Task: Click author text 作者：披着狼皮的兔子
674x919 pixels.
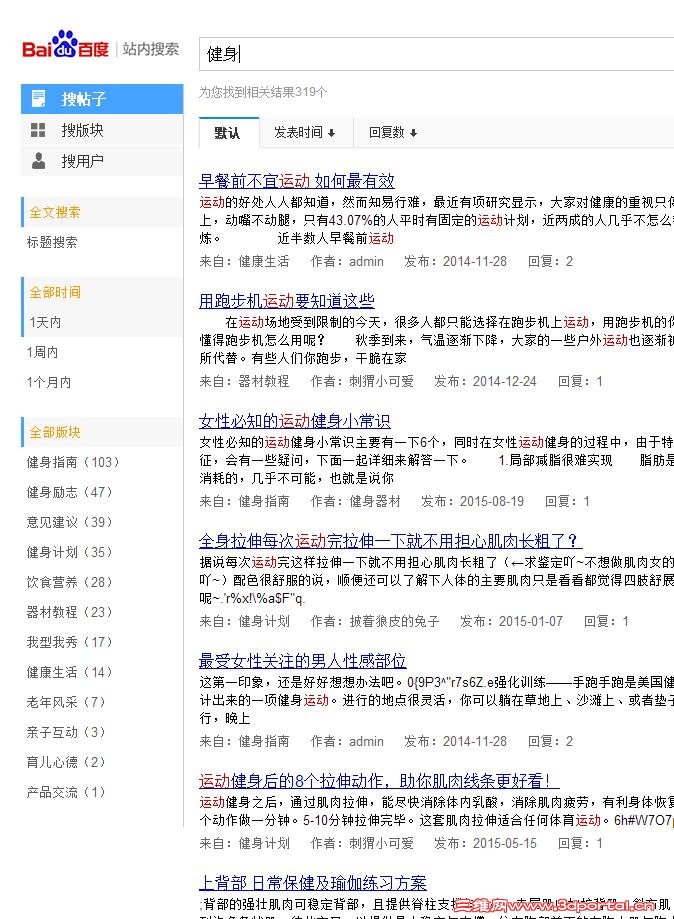Action: click(375, 621)
